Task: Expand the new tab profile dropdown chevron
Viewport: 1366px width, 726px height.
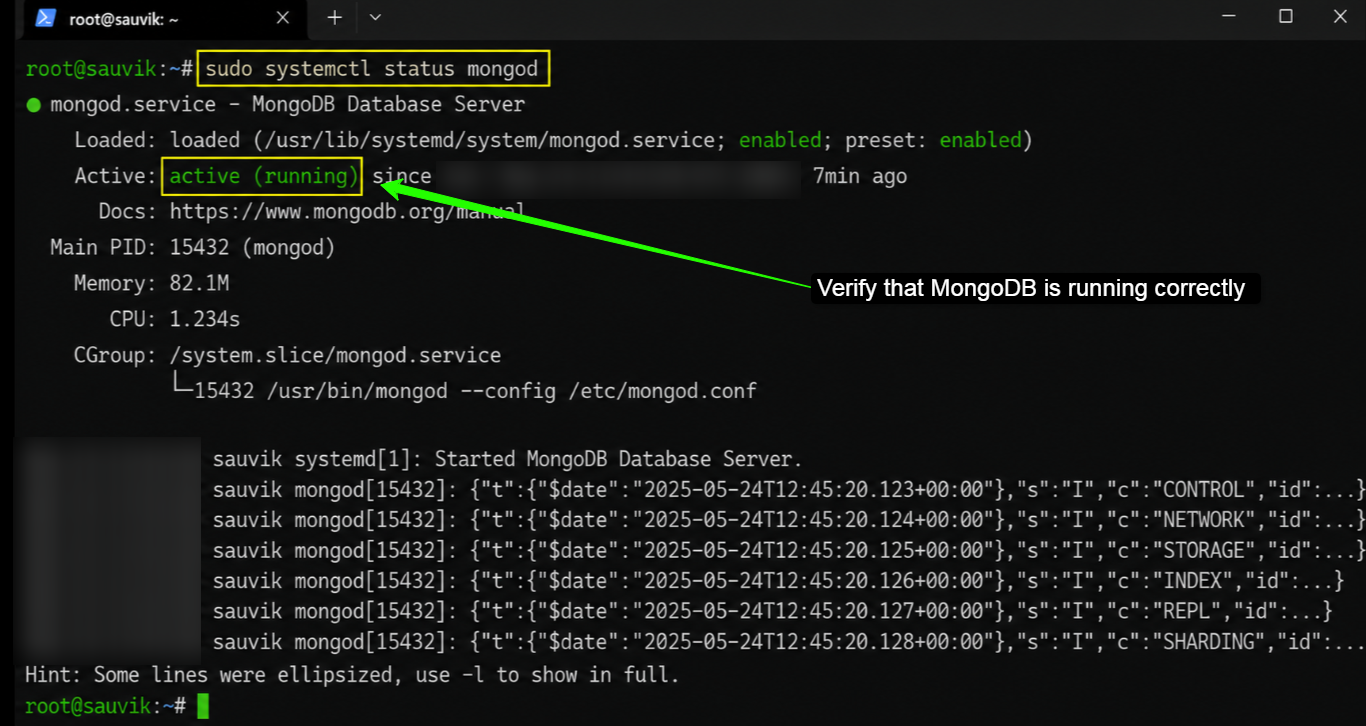Action: [x=375, y=17]
